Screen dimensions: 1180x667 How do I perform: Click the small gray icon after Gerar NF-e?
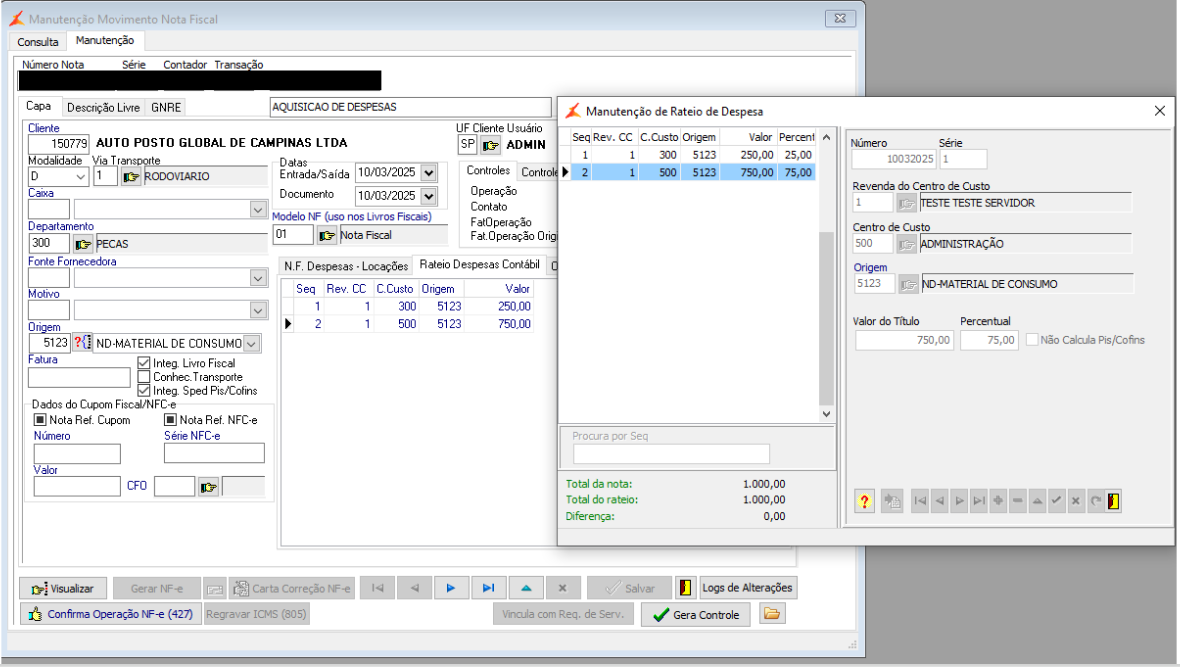coord(214,589)
